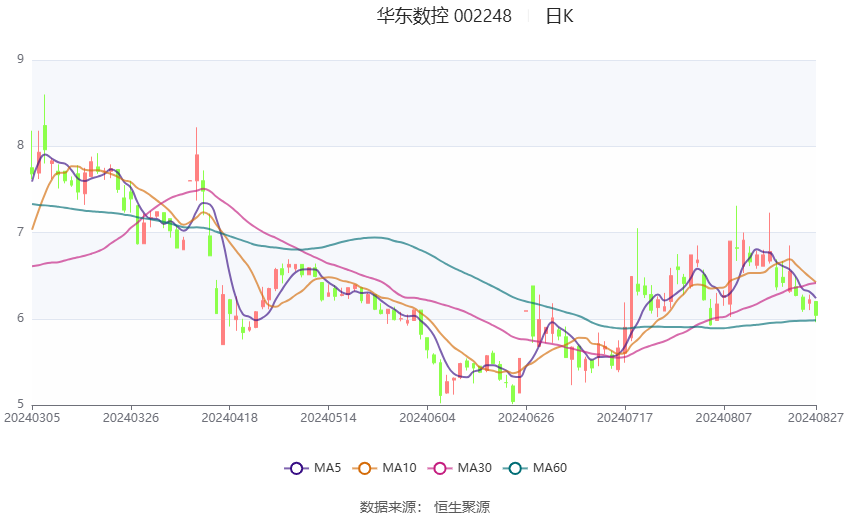Click the 20240827 date axis label
This screenshot has width=850, height=517.
point(815,418)
